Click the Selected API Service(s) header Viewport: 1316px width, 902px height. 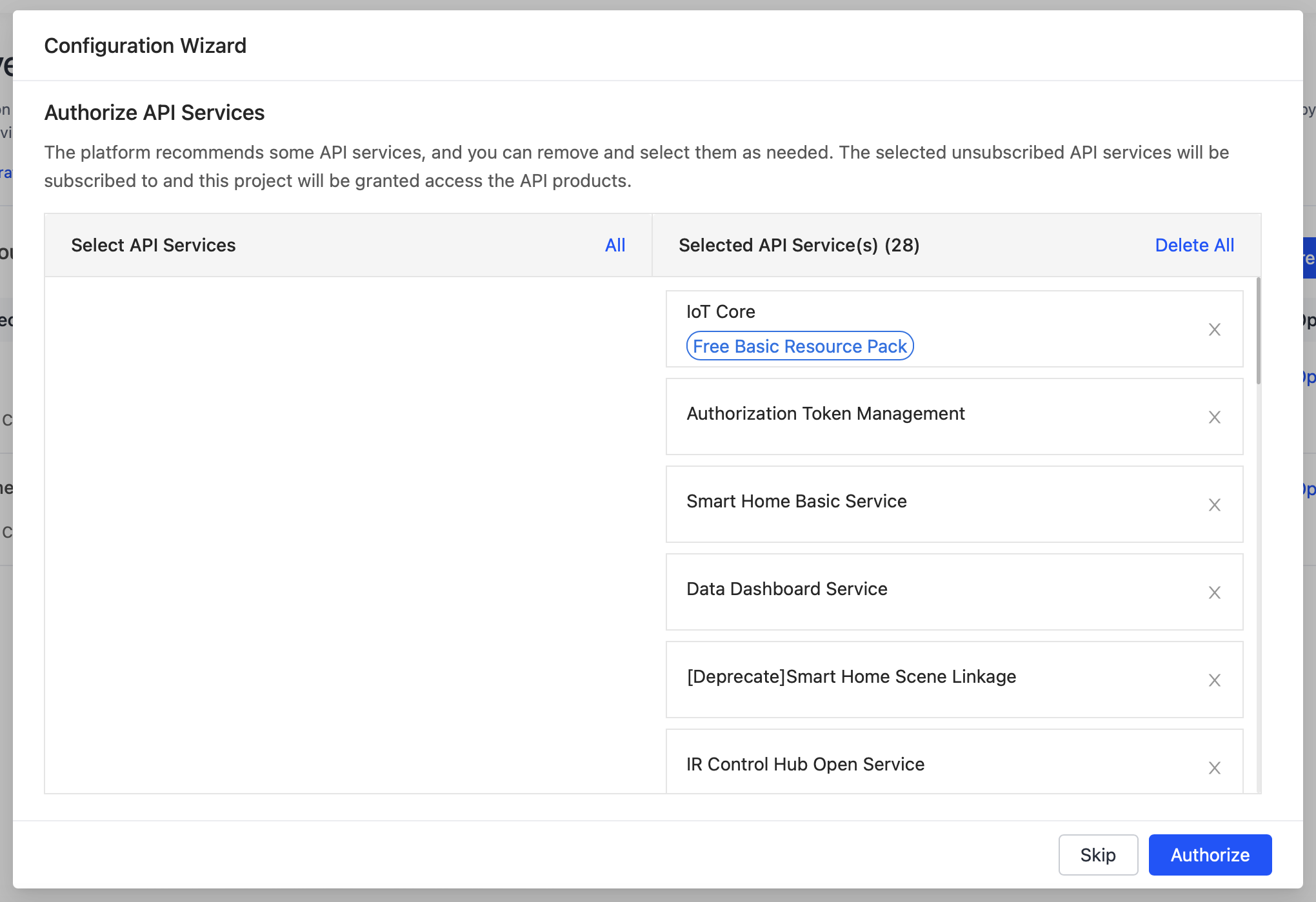799,245
